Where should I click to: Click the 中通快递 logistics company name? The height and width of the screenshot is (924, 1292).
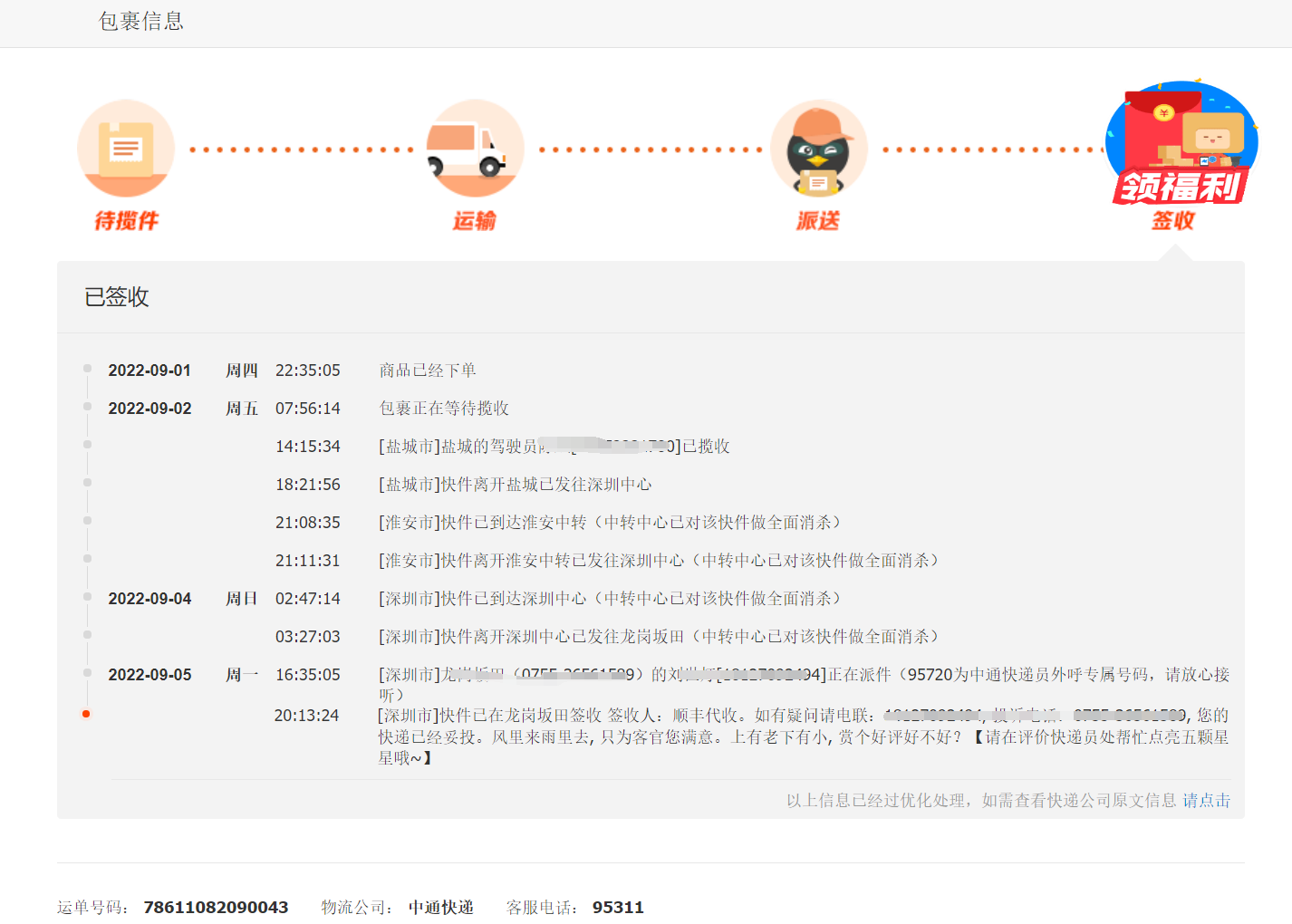pyautogui.click(x=440, y=907)
